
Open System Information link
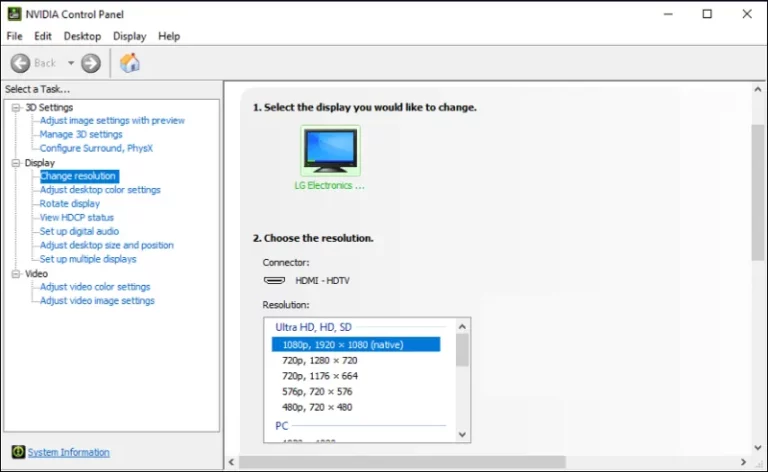pos(69,452)
